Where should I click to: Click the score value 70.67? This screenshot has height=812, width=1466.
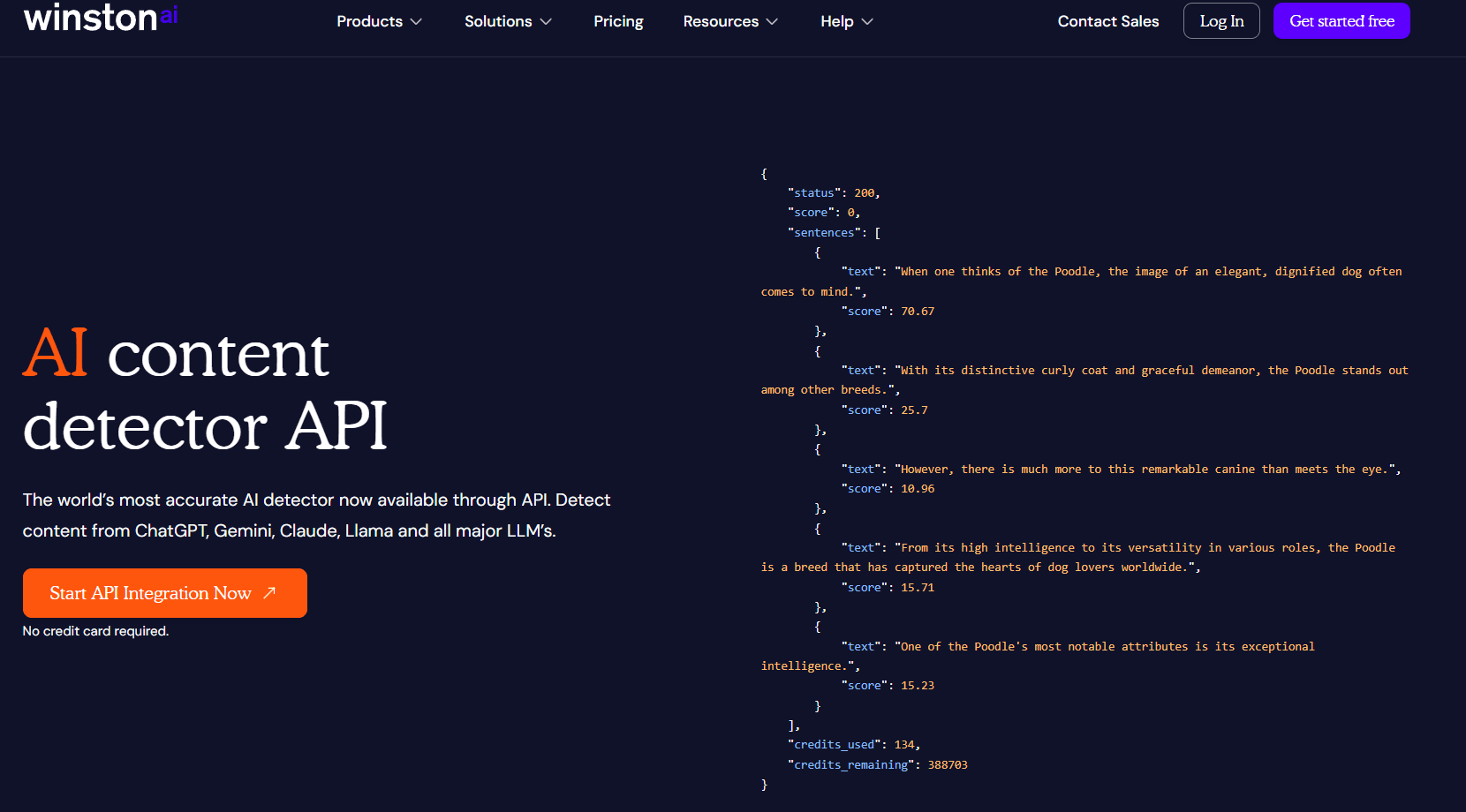pyautogui.click(x=918, y=312)
